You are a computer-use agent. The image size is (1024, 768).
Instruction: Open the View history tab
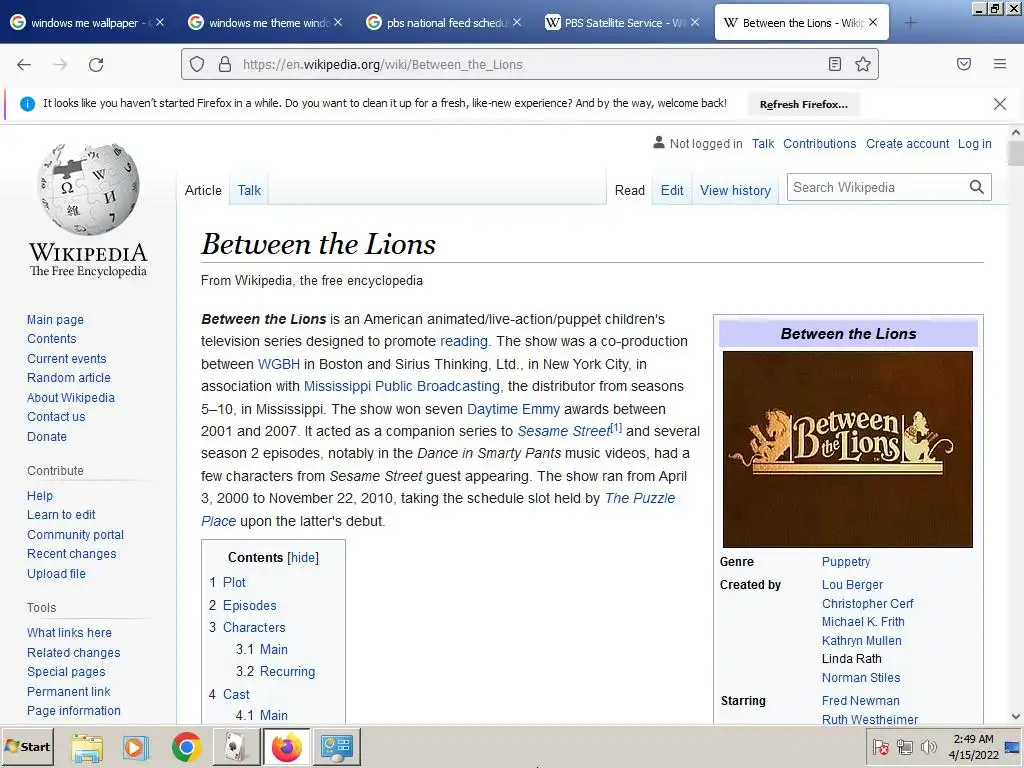point(735,190)
